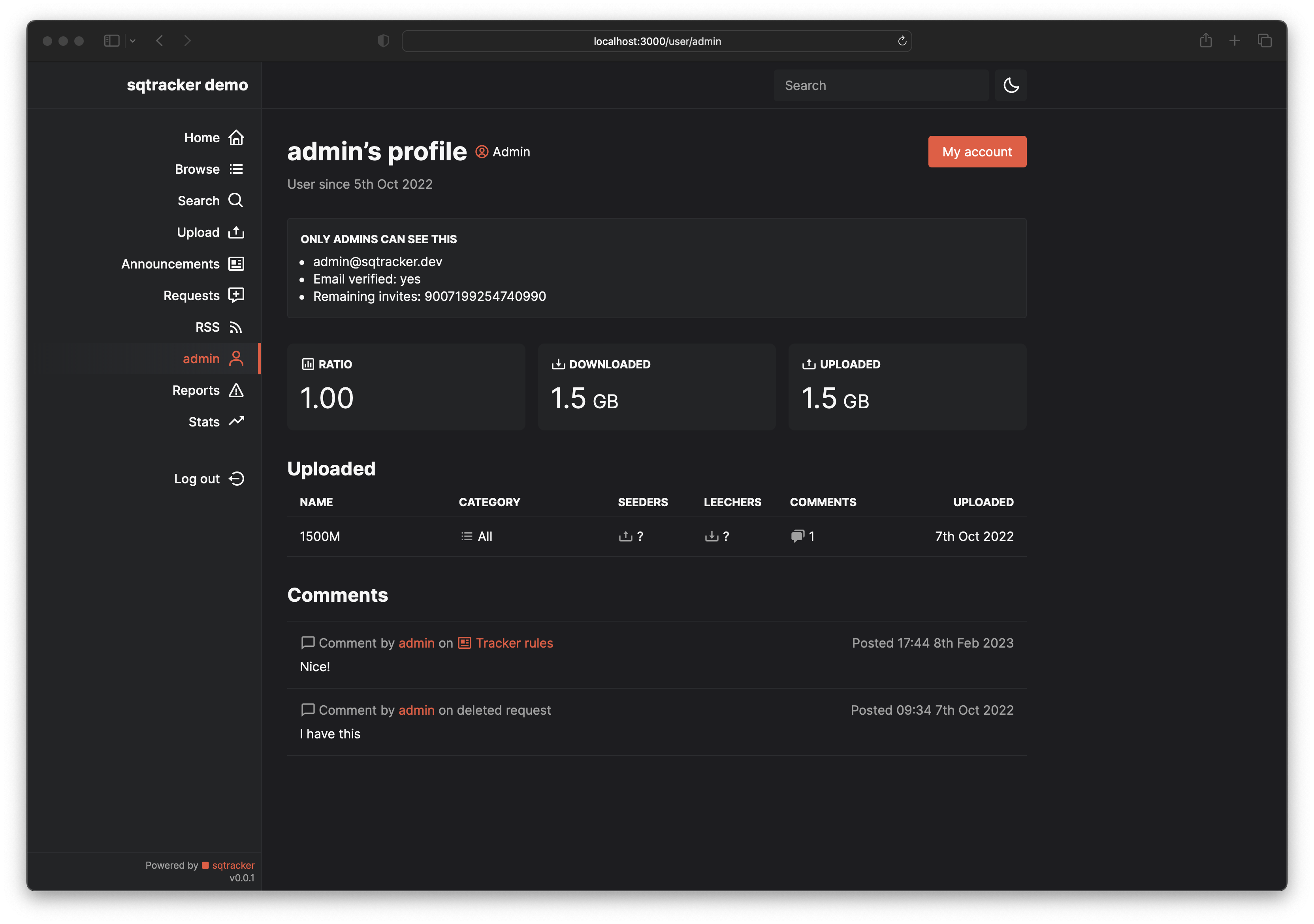Reload the page in address bar
The image size is (1314, 924).
point(902,41)
